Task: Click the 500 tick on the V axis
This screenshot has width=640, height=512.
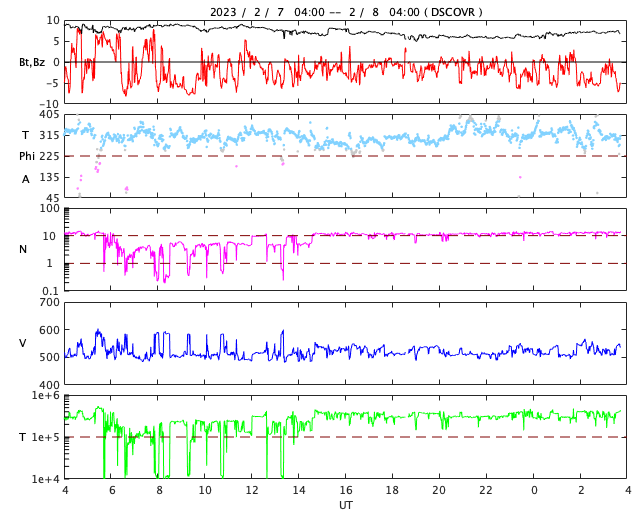Action: tap(49, 357)
